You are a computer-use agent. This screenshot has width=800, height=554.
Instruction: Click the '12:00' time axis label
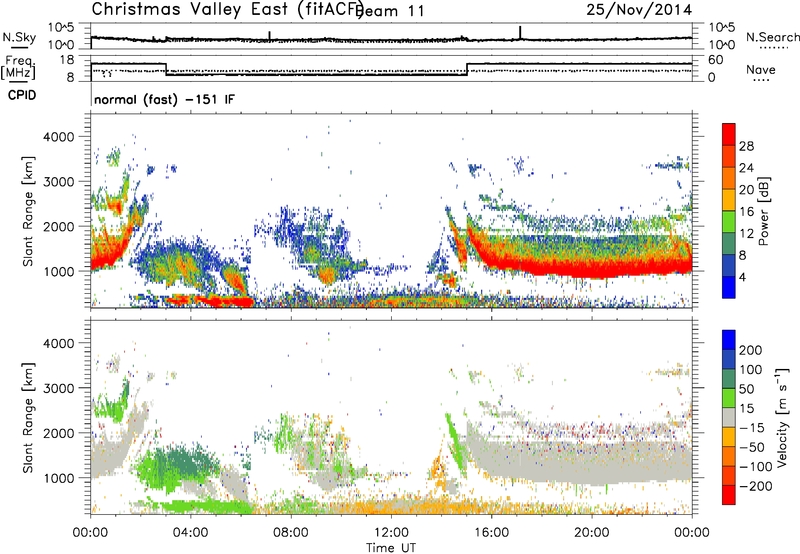pyautogui.click(x=391, y=533)
